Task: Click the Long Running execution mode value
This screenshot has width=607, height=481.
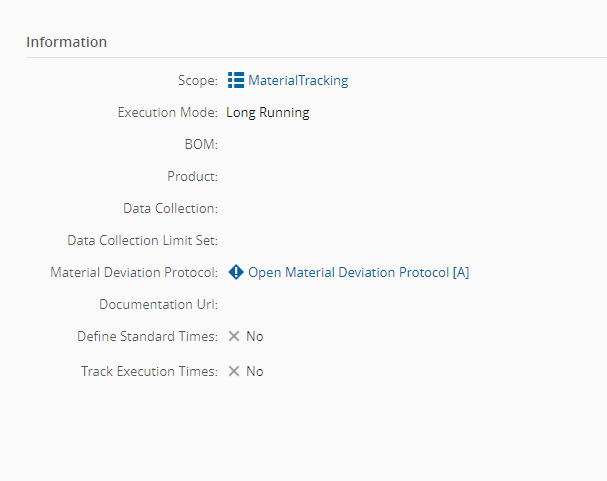Action: 268,112
